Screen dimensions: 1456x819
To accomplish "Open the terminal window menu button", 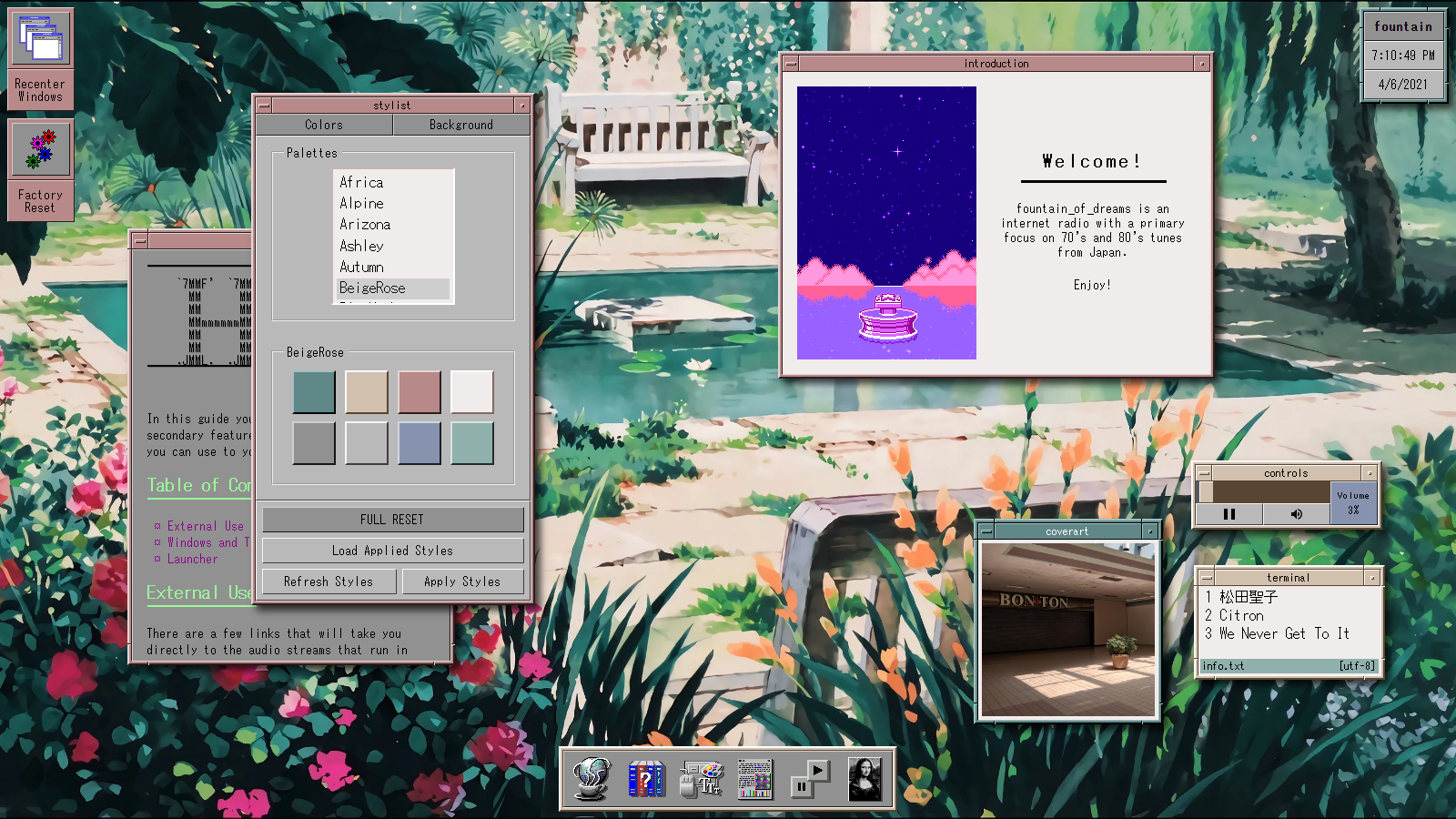I will [1206, 578].
